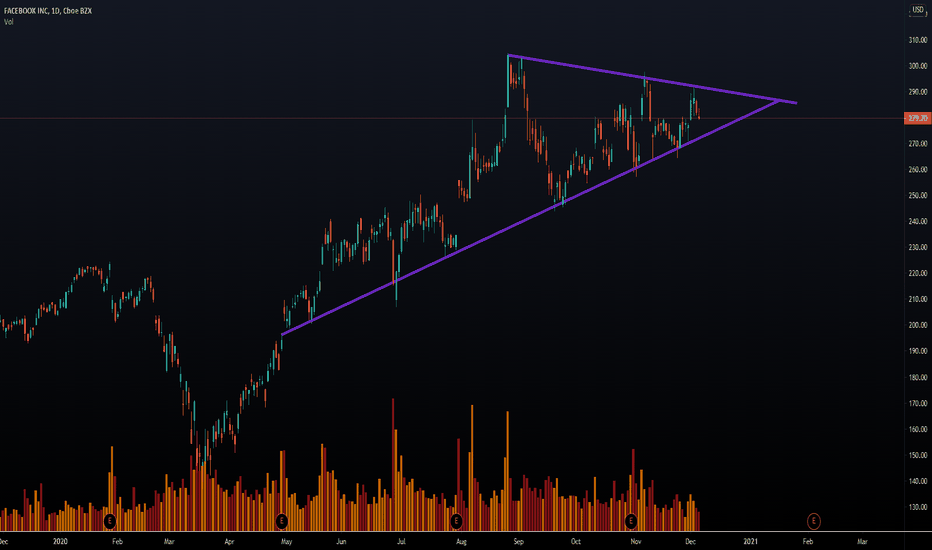Click the Jul label on time axis
Viewport: 932px width, 550px height.
pos(401,542)
